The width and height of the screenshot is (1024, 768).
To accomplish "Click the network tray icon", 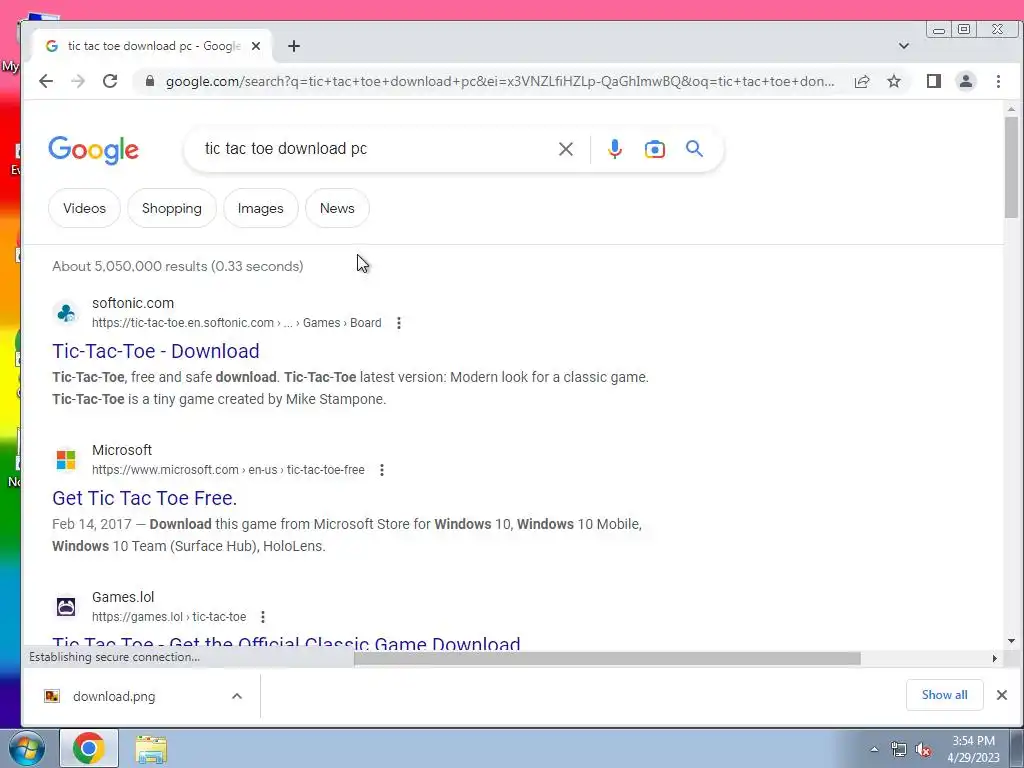I will [x=899, y=750].
